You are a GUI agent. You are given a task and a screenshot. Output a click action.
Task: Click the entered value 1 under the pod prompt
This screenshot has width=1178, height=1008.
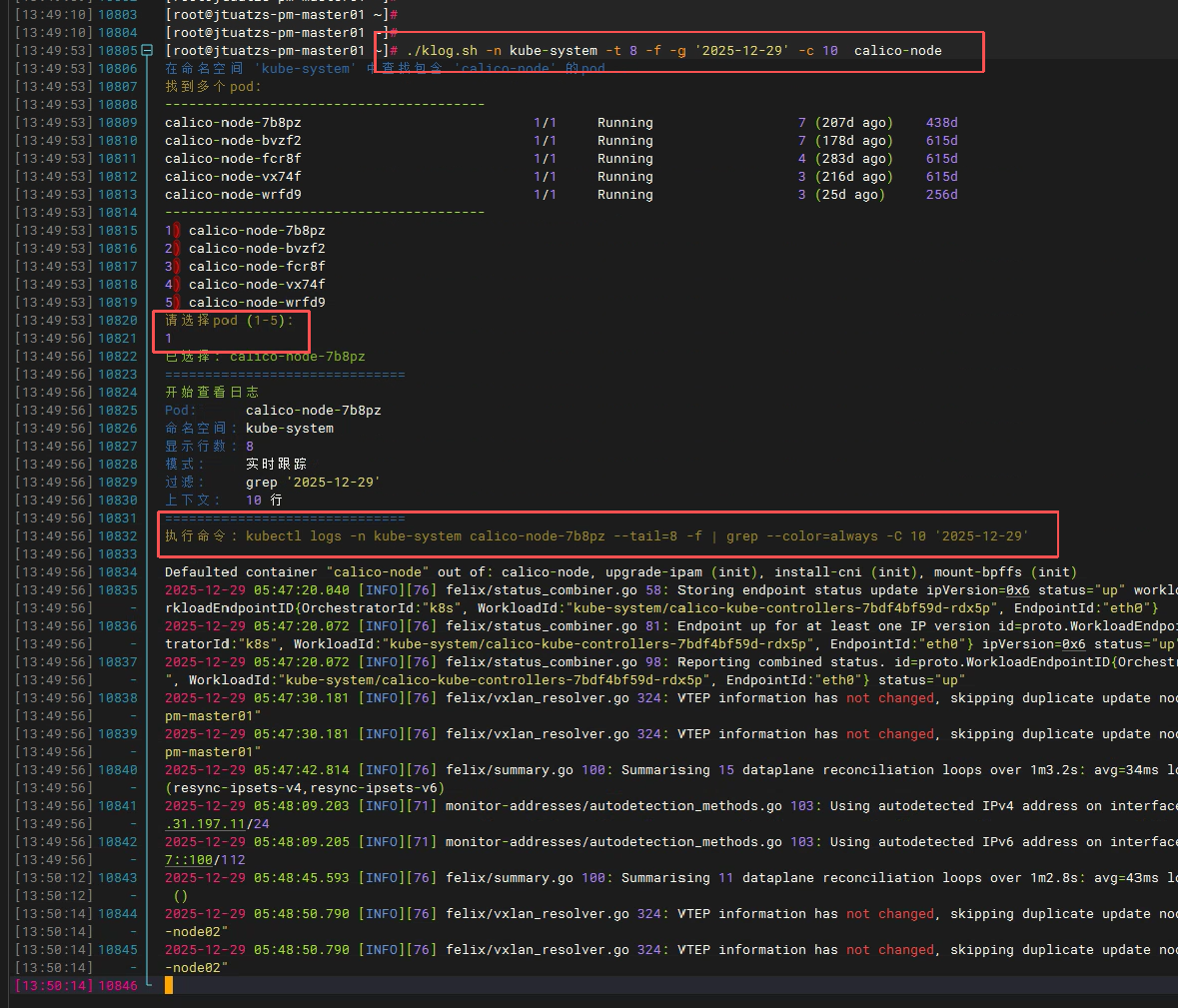click(x=169, y=339)
